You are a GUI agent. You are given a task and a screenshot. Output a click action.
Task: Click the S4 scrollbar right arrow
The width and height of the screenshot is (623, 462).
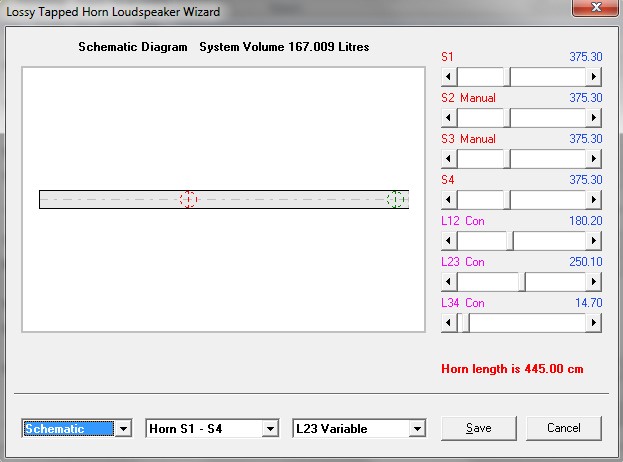click(x=594, y=199)
